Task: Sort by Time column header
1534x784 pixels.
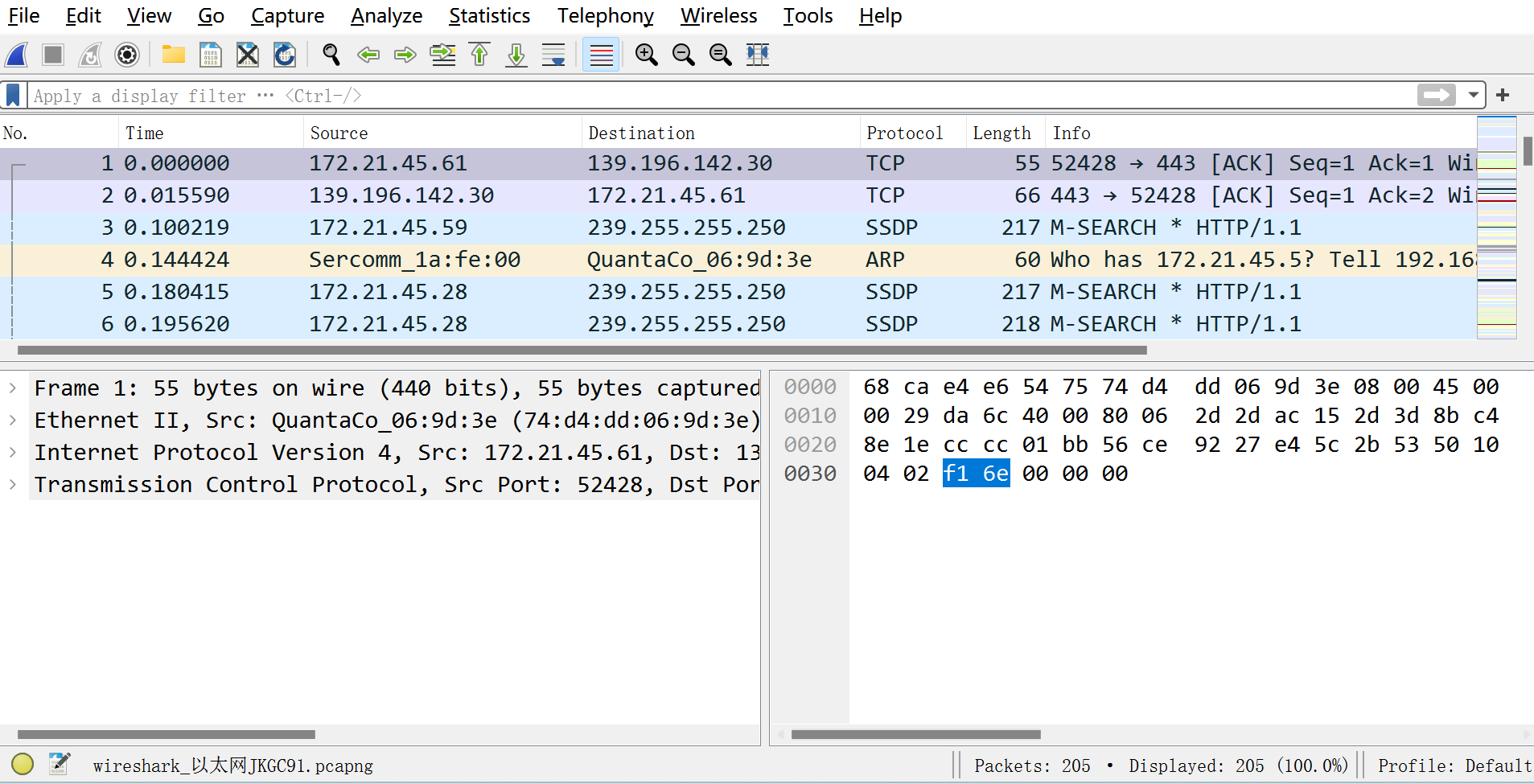Action: click(211, 133)
